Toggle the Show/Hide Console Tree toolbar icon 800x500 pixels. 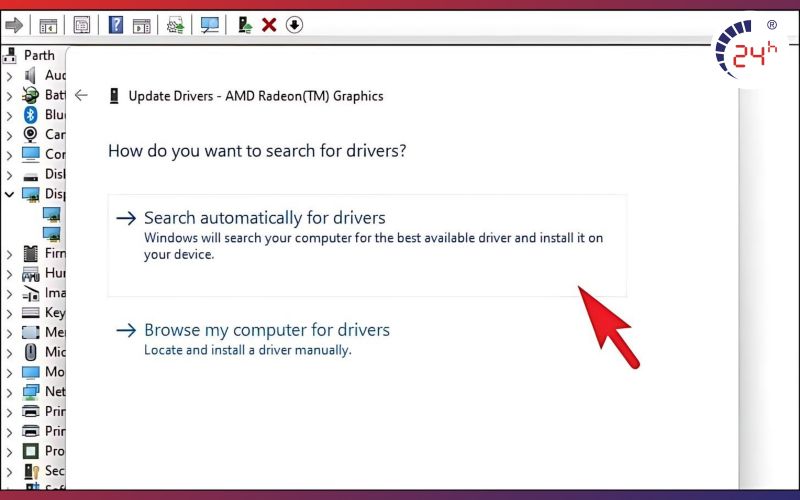pyautogui.click(x=48, y=24)
